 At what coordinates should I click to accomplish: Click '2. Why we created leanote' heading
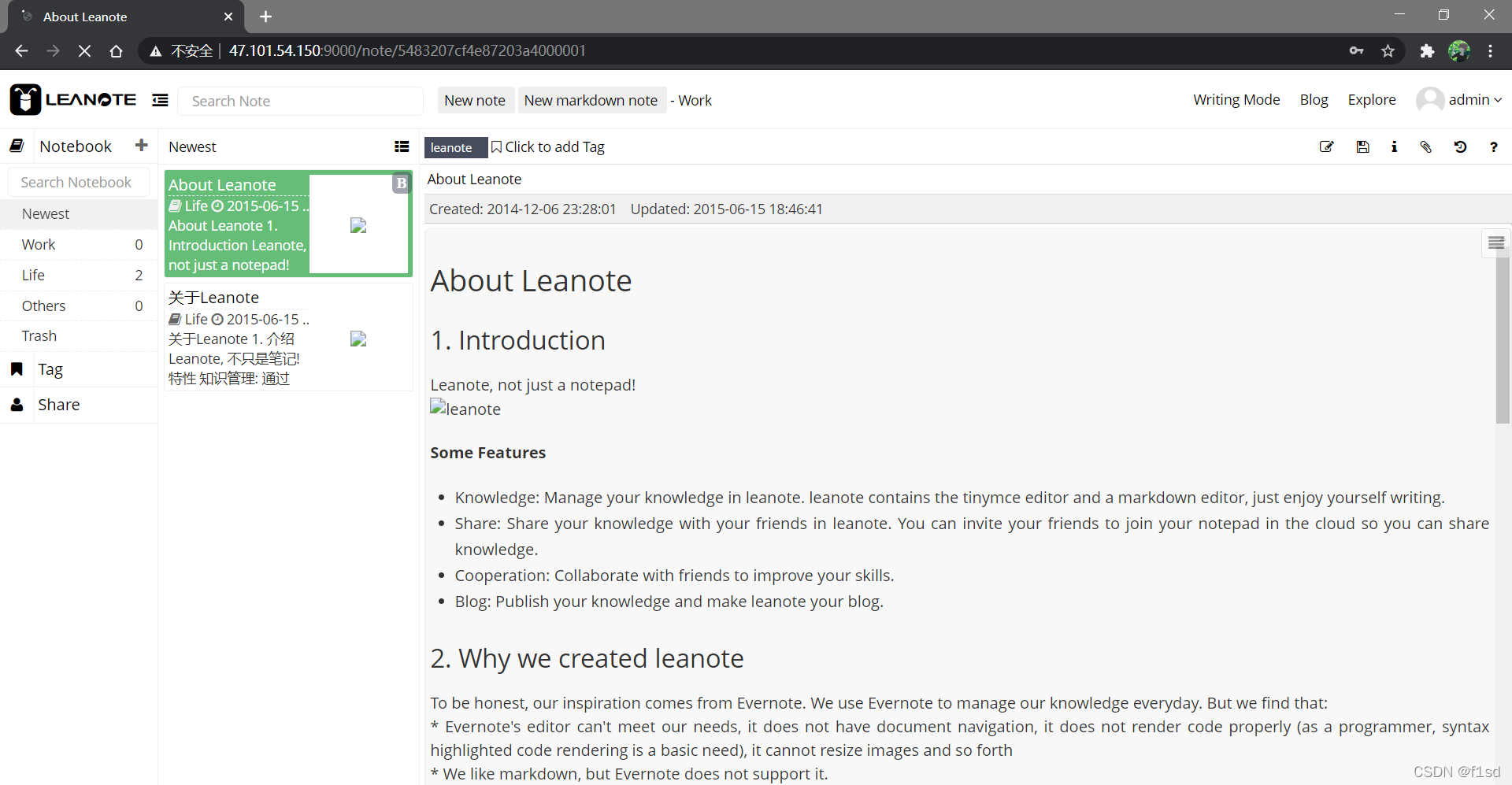pos(587,658)
